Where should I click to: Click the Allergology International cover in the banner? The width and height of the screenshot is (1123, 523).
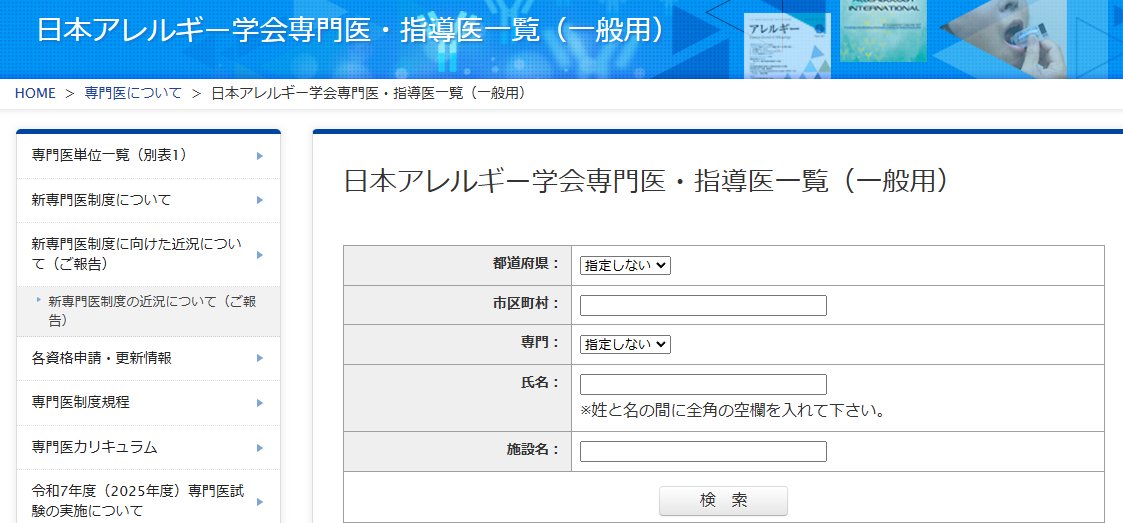[x=882, y=30]
